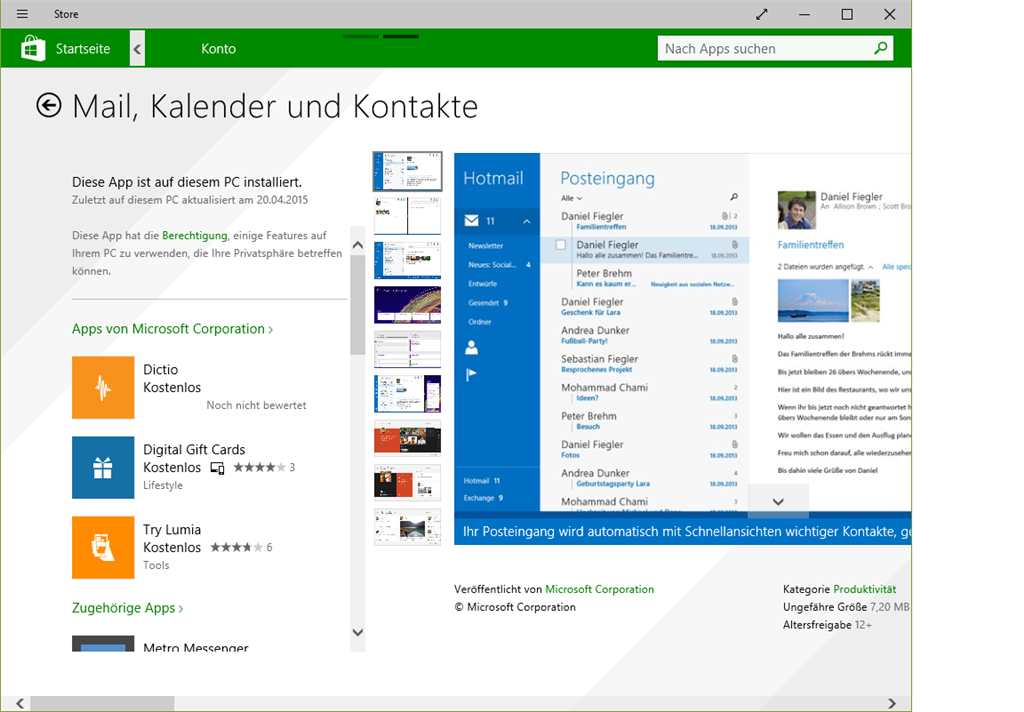Open Newsletter folder in preview
This screenshot has height=712, width=1024.
pyautogui.click(x=485, y=246)
